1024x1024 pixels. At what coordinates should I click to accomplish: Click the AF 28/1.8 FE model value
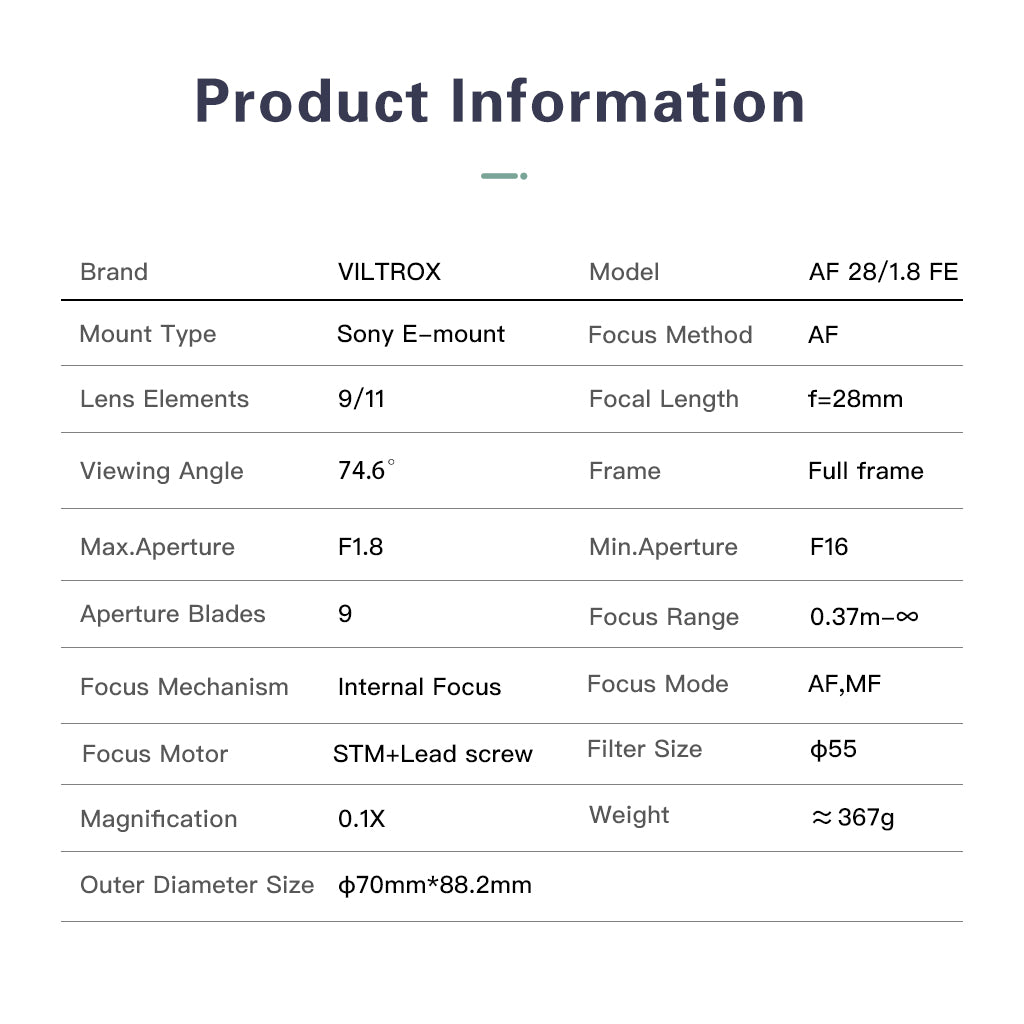[883, 272]
